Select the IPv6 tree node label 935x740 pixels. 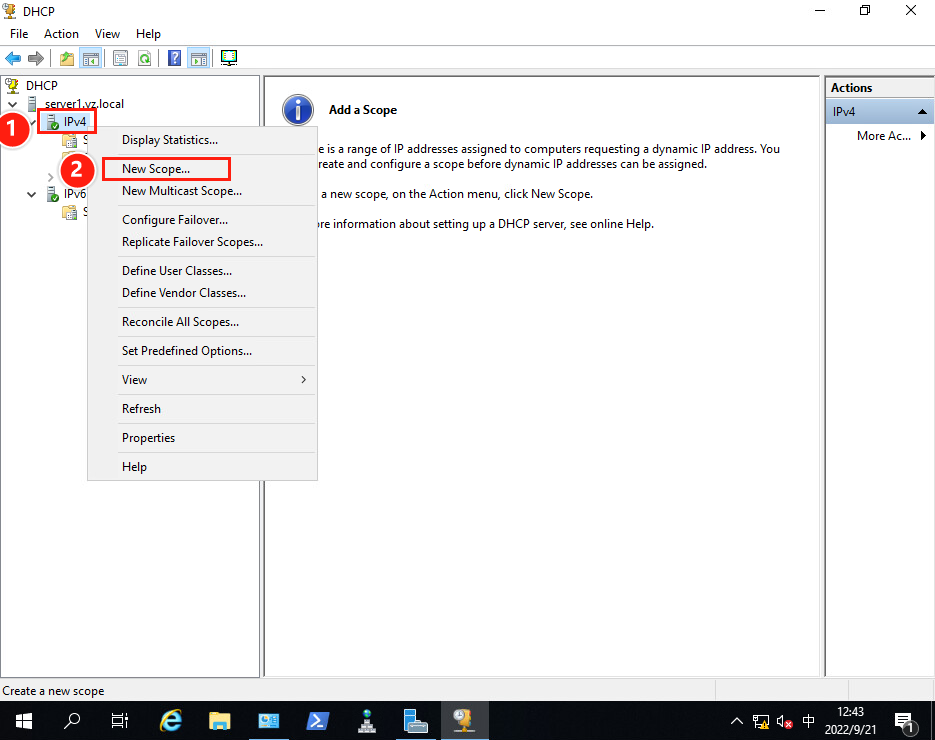click(x=75, y=194)
